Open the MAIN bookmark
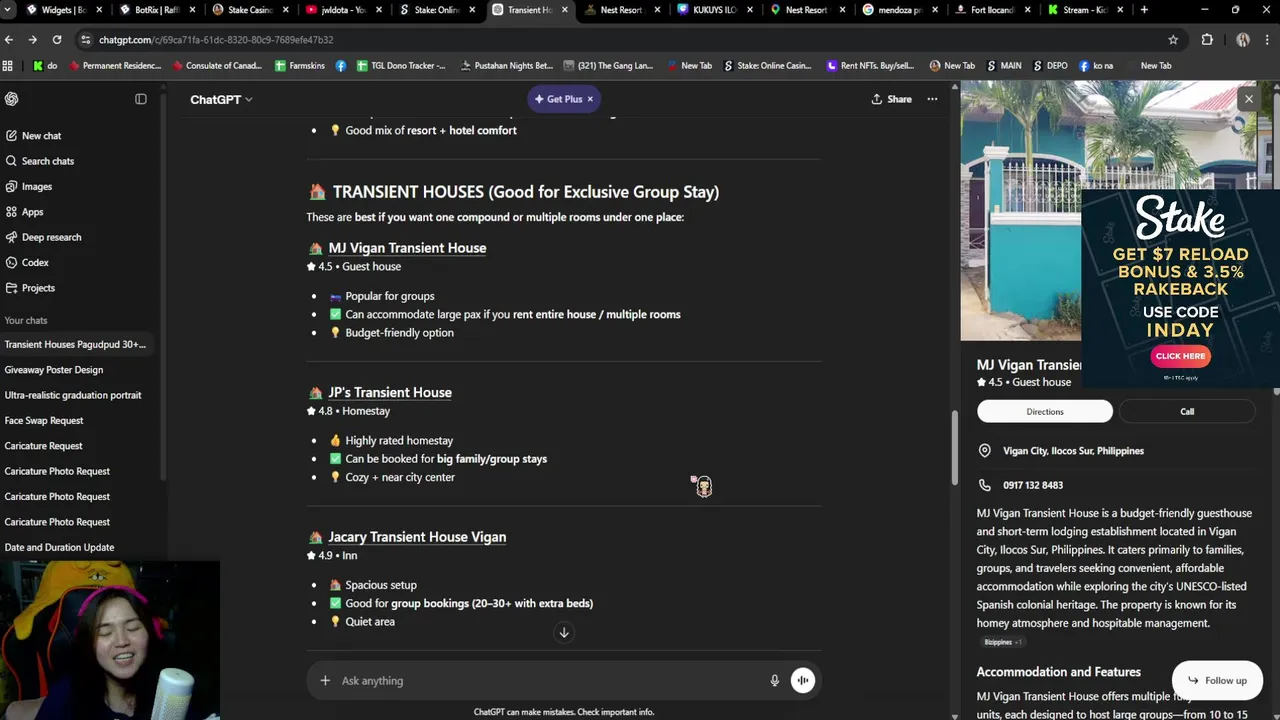 coord(1004,66)
